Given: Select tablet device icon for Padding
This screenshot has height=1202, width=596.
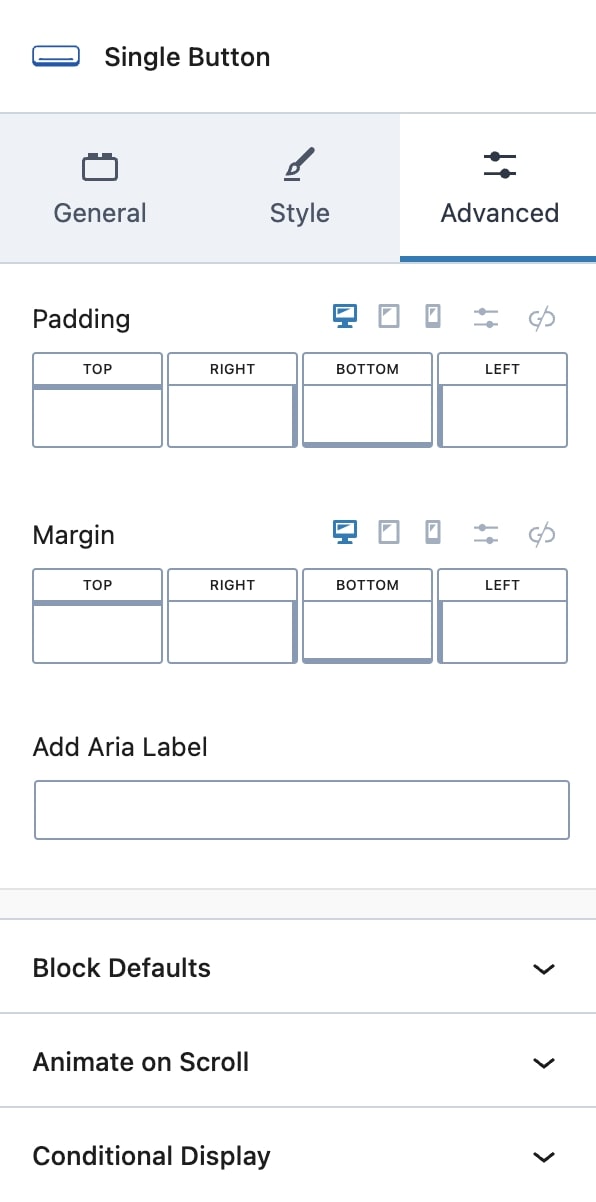Looking at the screenshot, I should (x=389, y=317).
